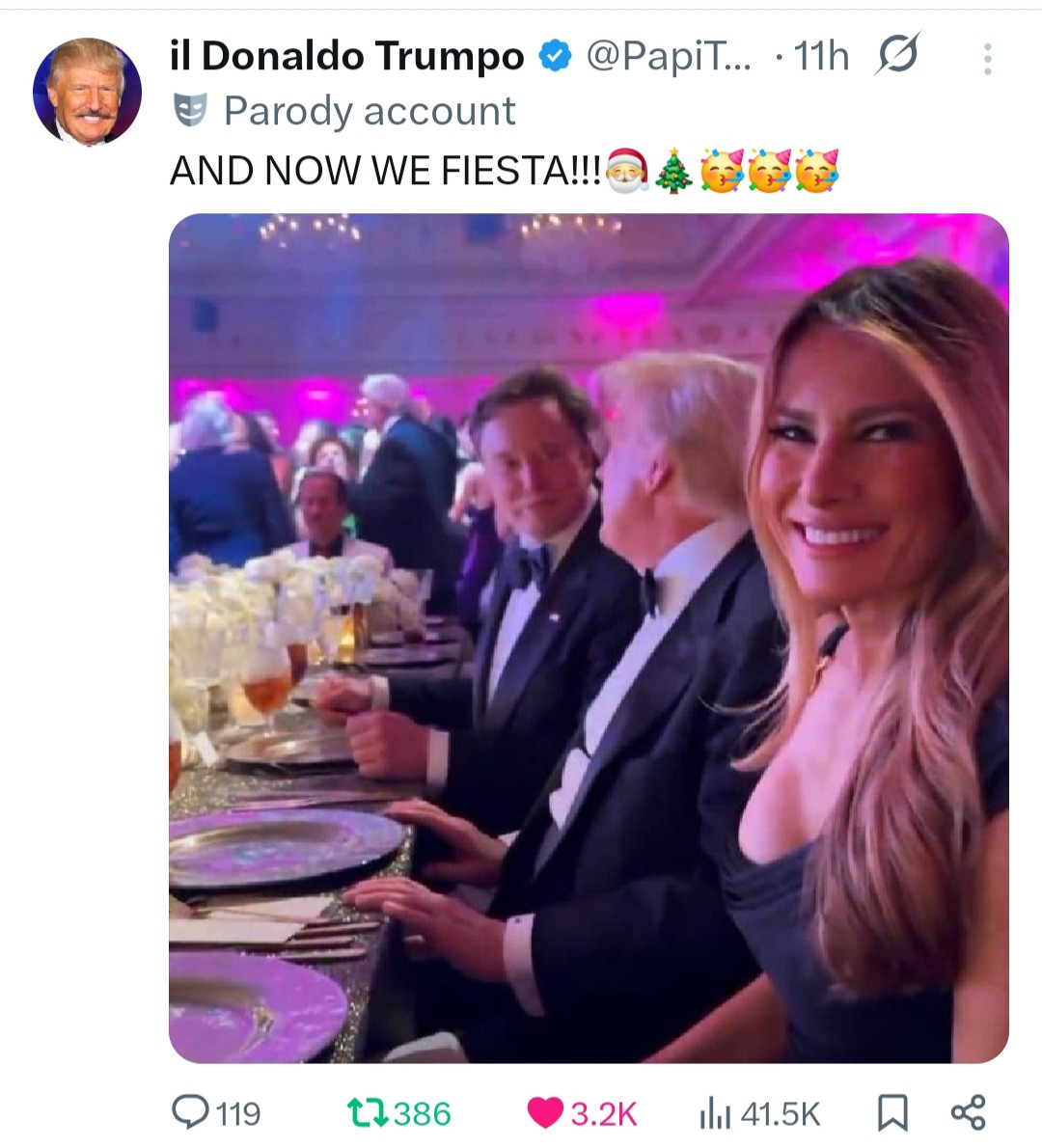The width and height of the screenshot is (1042, 1148).
Task: Open view analytics bar chart icon
Action: click(714, 1113)
